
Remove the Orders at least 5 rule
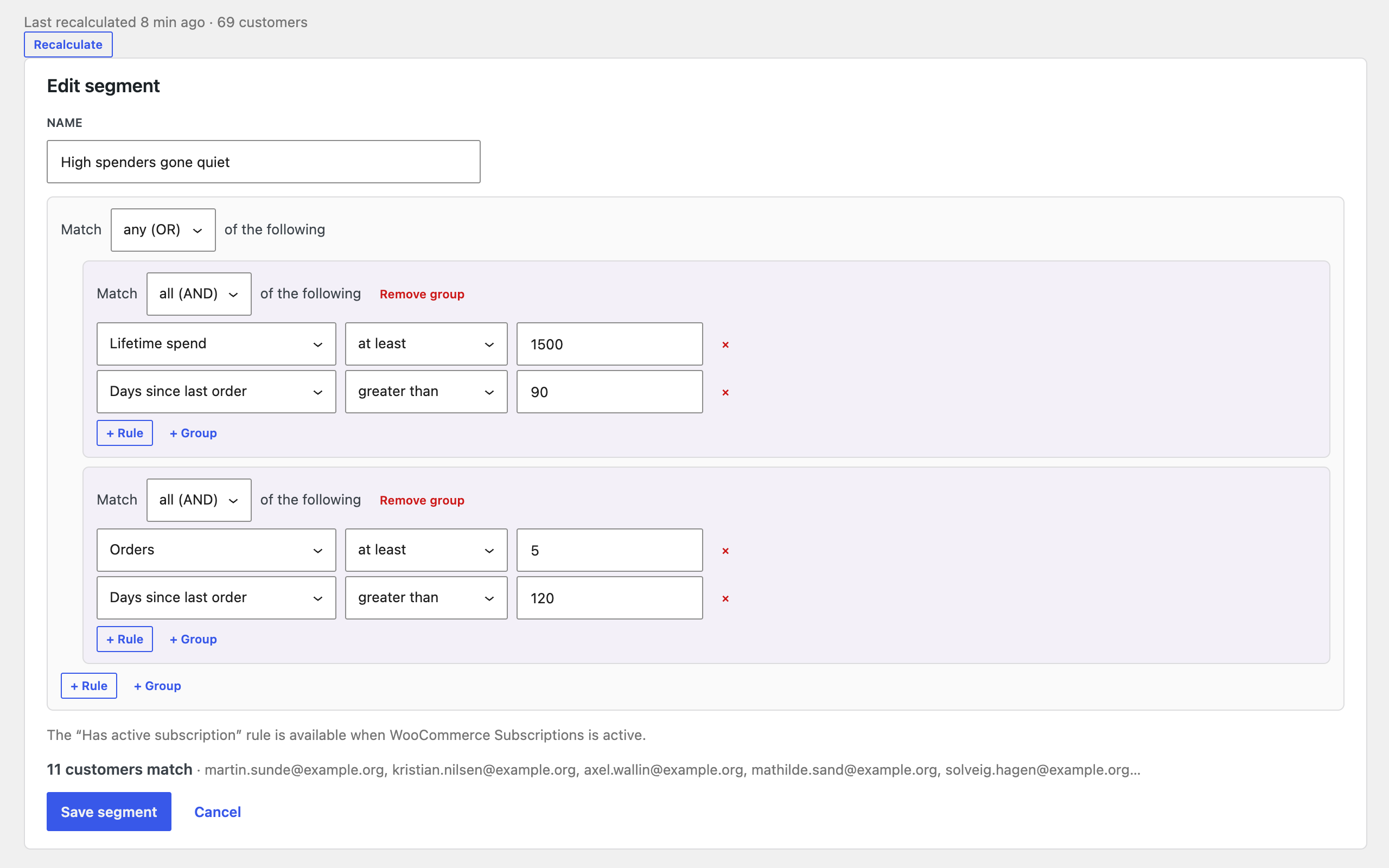pyautogui.click(x=725, y=551)
